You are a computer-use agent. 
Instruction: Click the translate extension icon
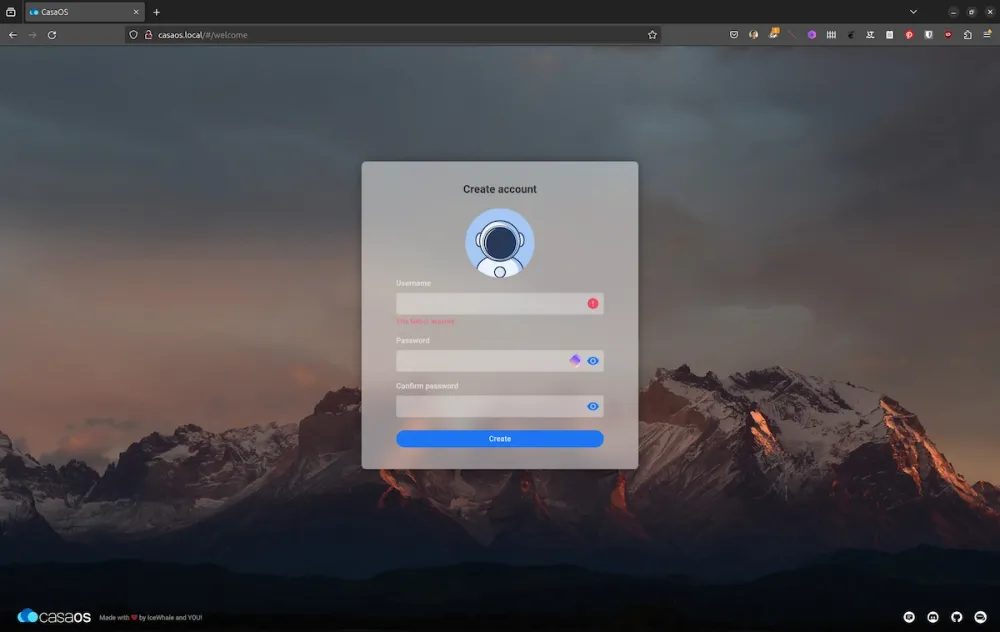click(870, 35)
